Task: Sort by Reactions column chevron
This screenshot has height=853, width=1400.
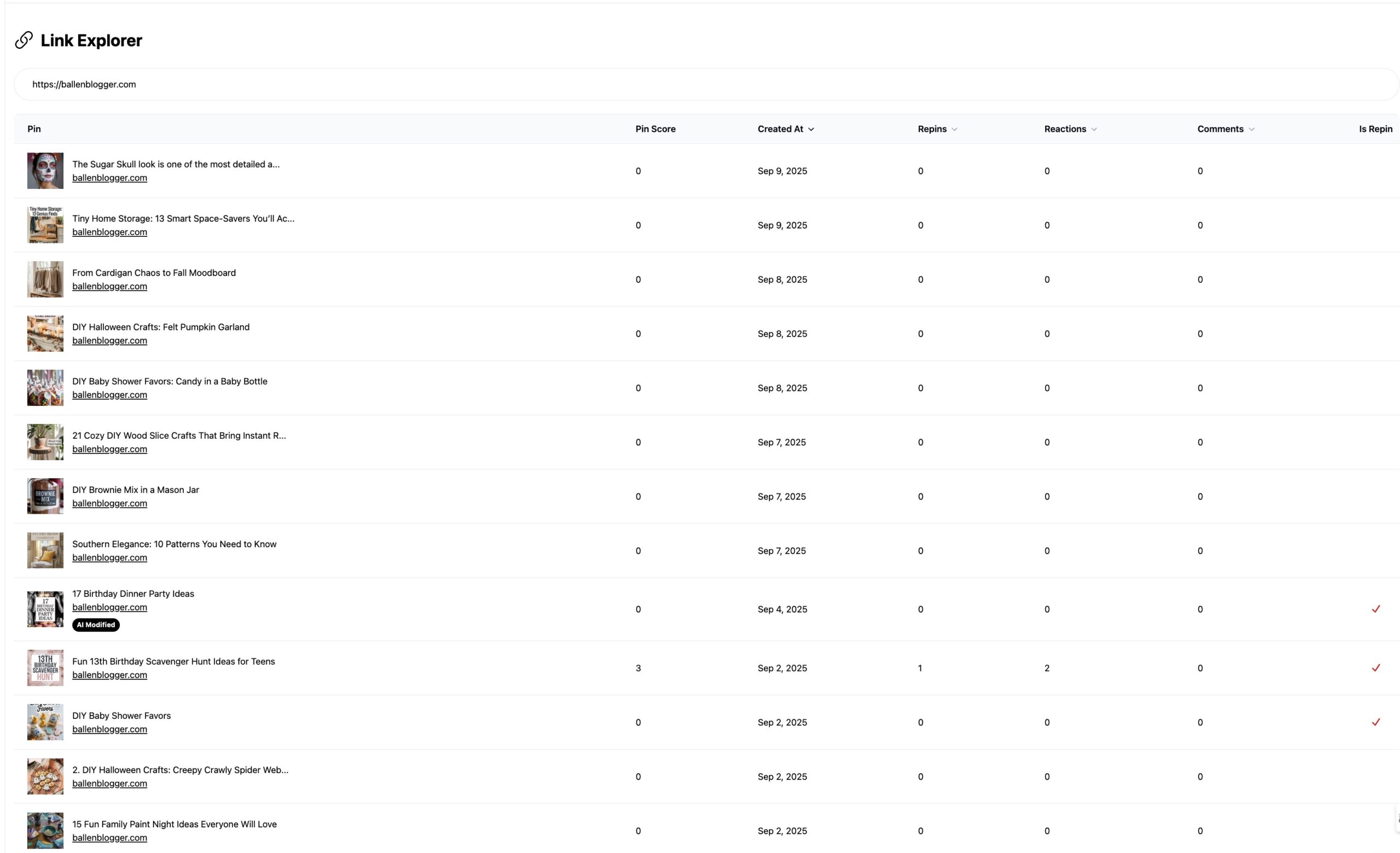Action: [1094, 130]
